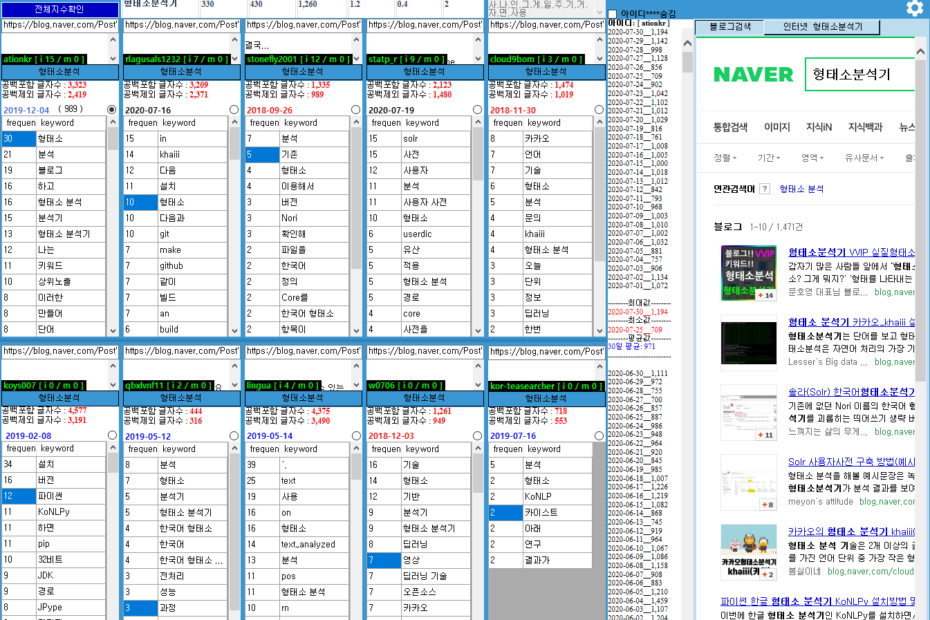Open settings with the gear icon
The image size is (930, 620).
click(x=915, y=8)
